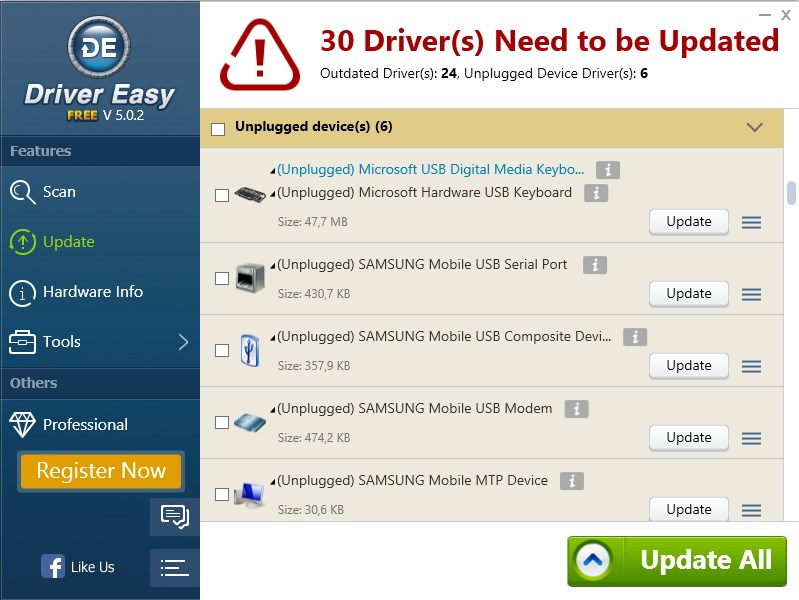
Task: Click the Serial Port device icon
Action: click(250, 277)
